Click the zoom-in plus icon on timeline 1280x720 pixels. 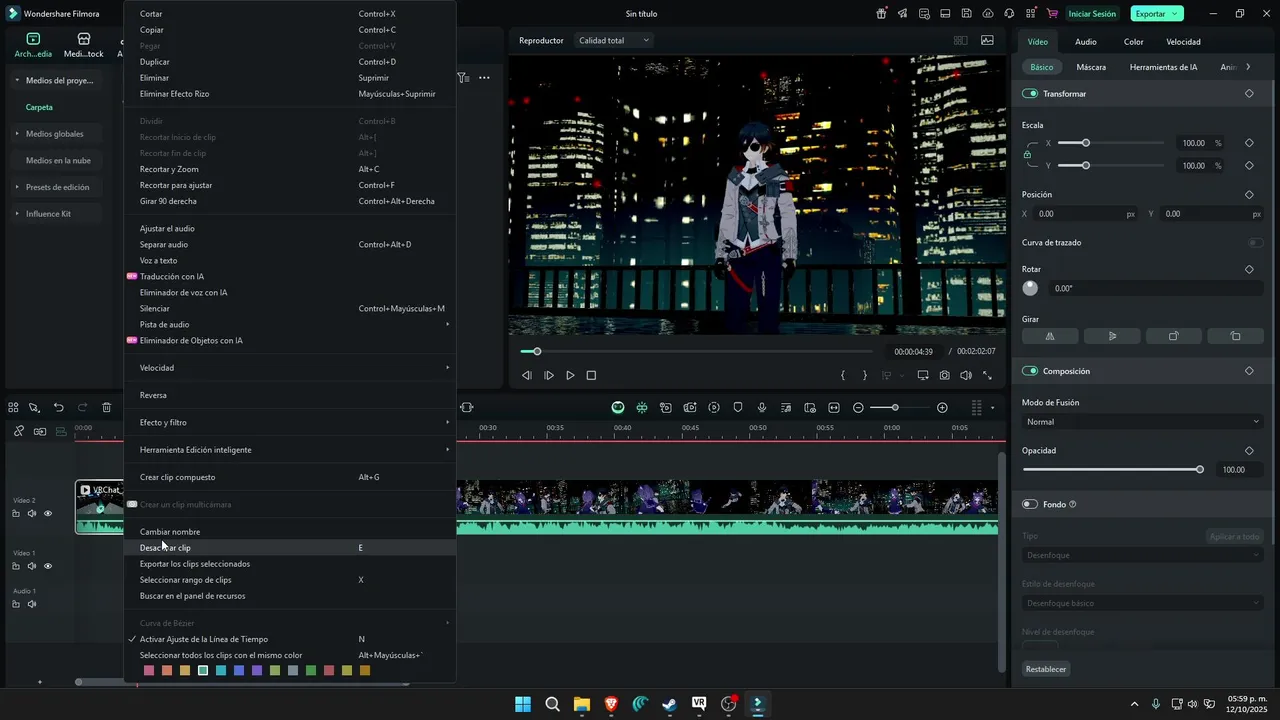click(942, 408)
